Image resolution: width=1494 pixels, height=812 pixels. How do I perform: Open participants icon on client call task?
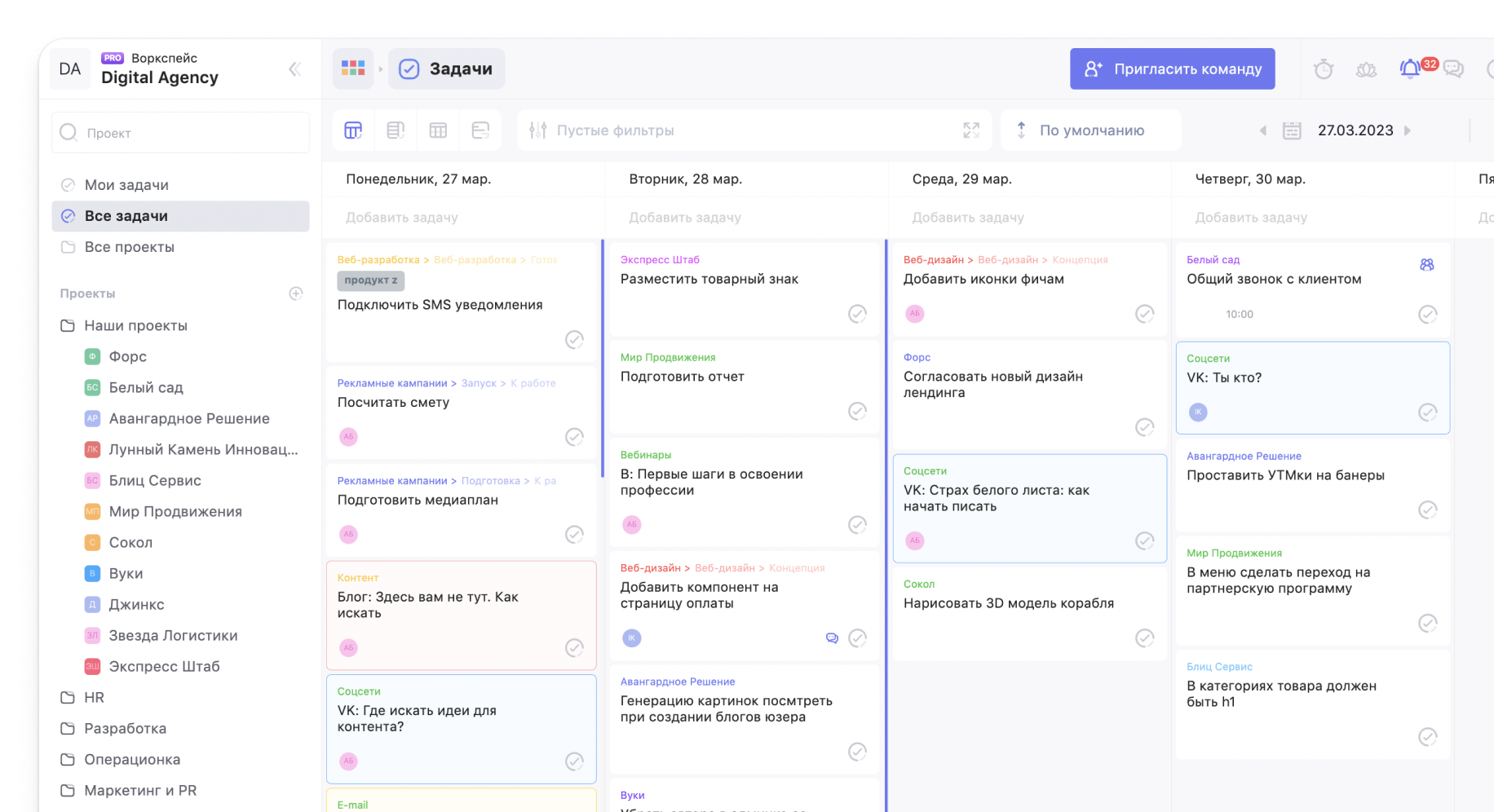tap(1427, 265)
